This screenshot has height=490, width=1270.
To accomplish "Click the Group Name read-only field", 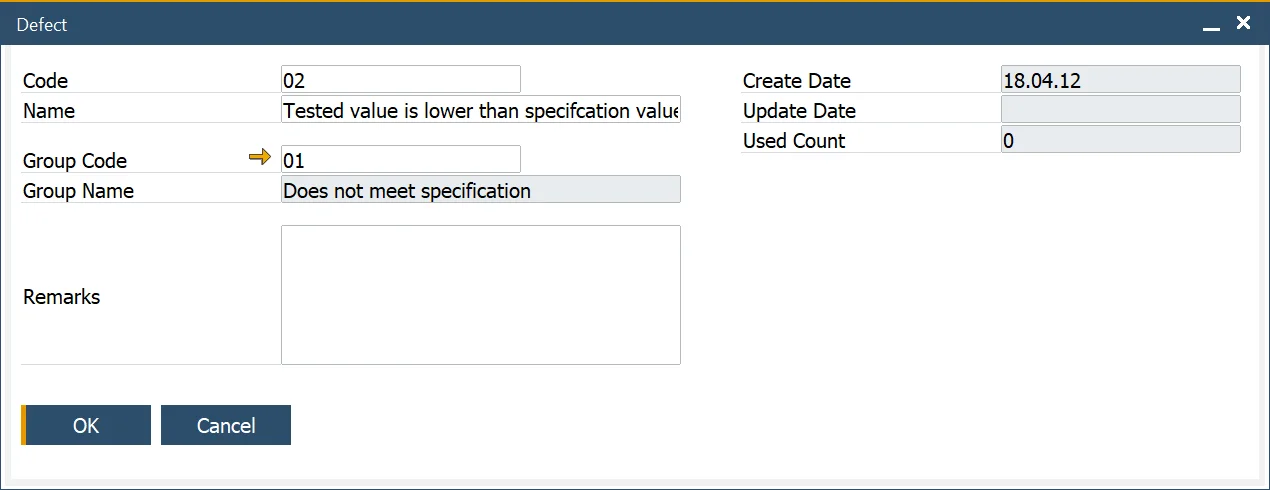I will 480,190.
